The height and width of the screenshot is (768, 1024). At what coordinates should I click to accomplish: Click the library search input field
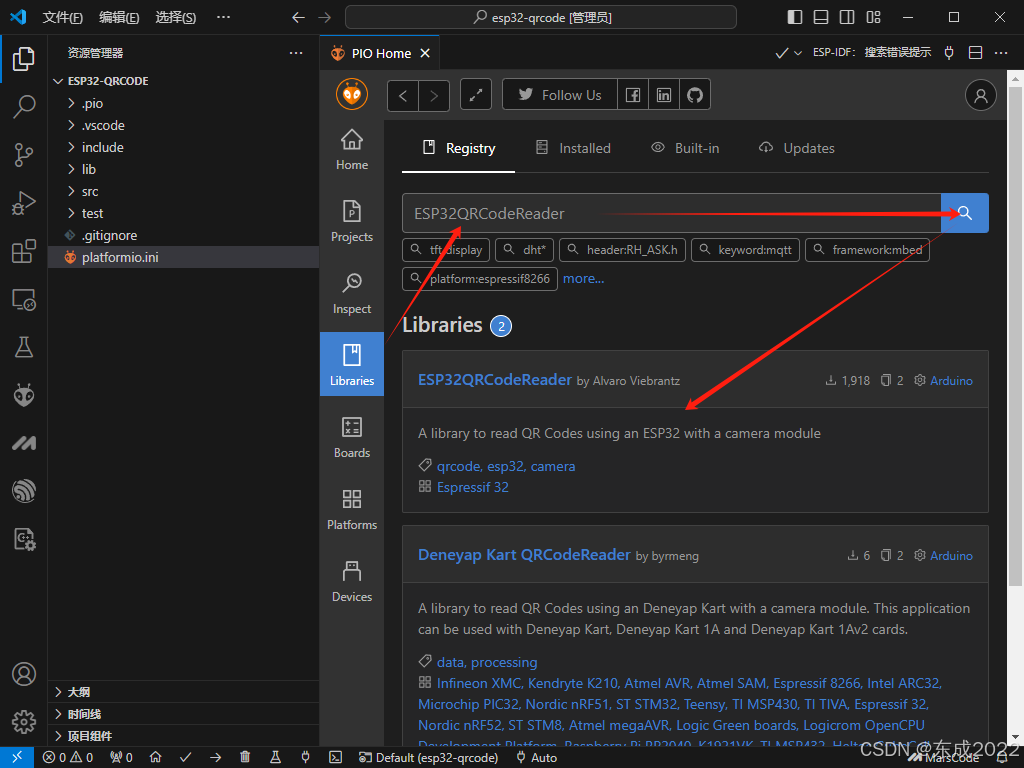click(x=671, y=213)
